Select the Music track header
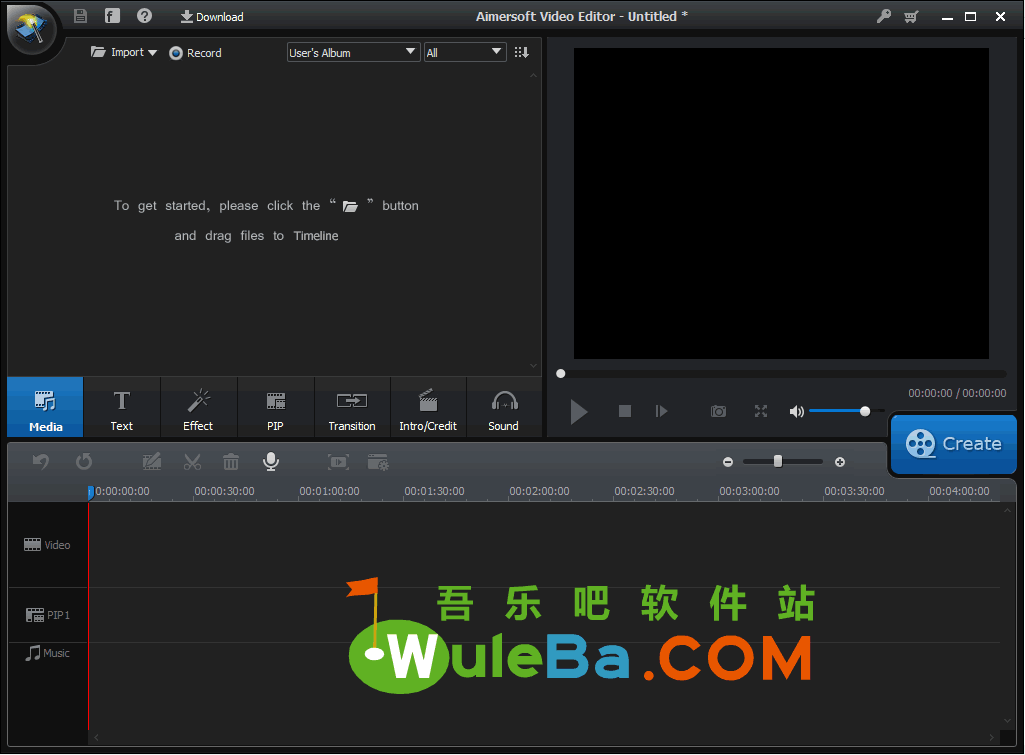The image size is (1025, 755). point(47,653)
